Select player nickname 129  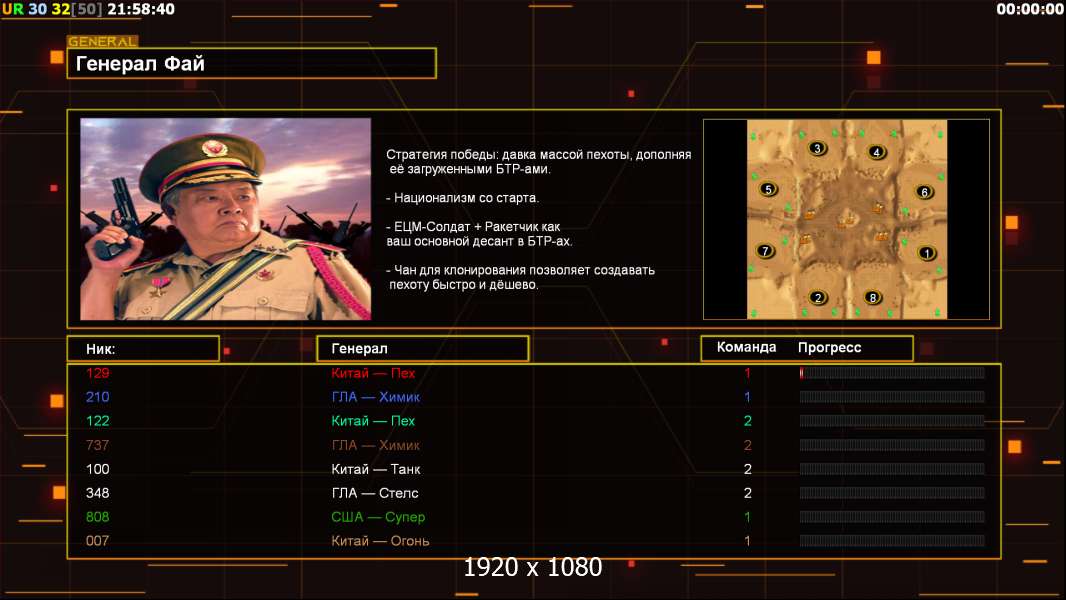point(97,372)
